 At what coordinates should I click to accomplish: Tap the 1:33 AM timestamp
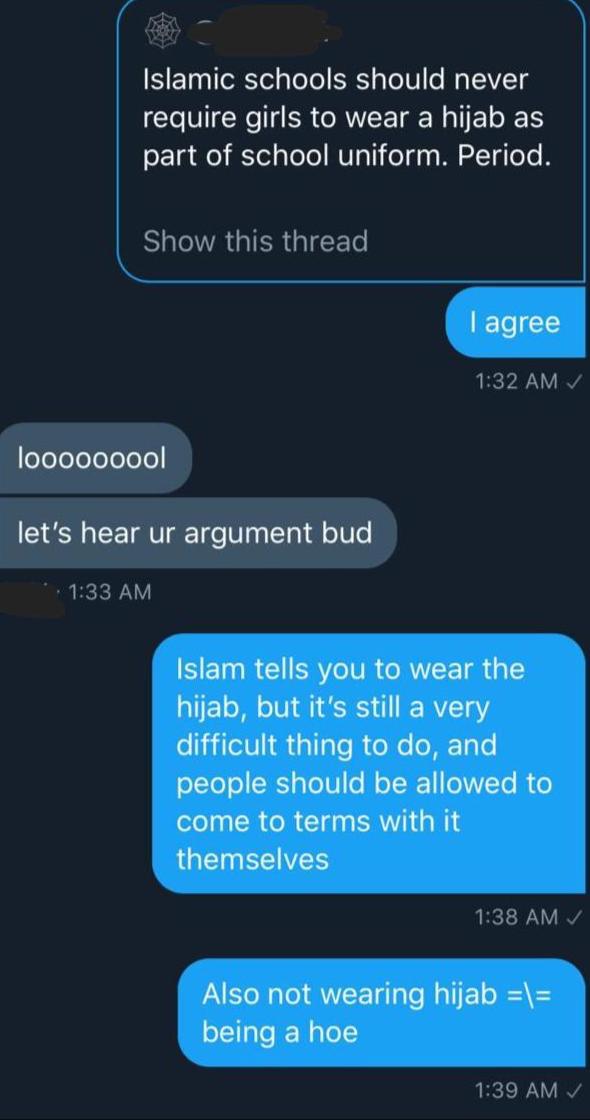[x=111, y=592]
